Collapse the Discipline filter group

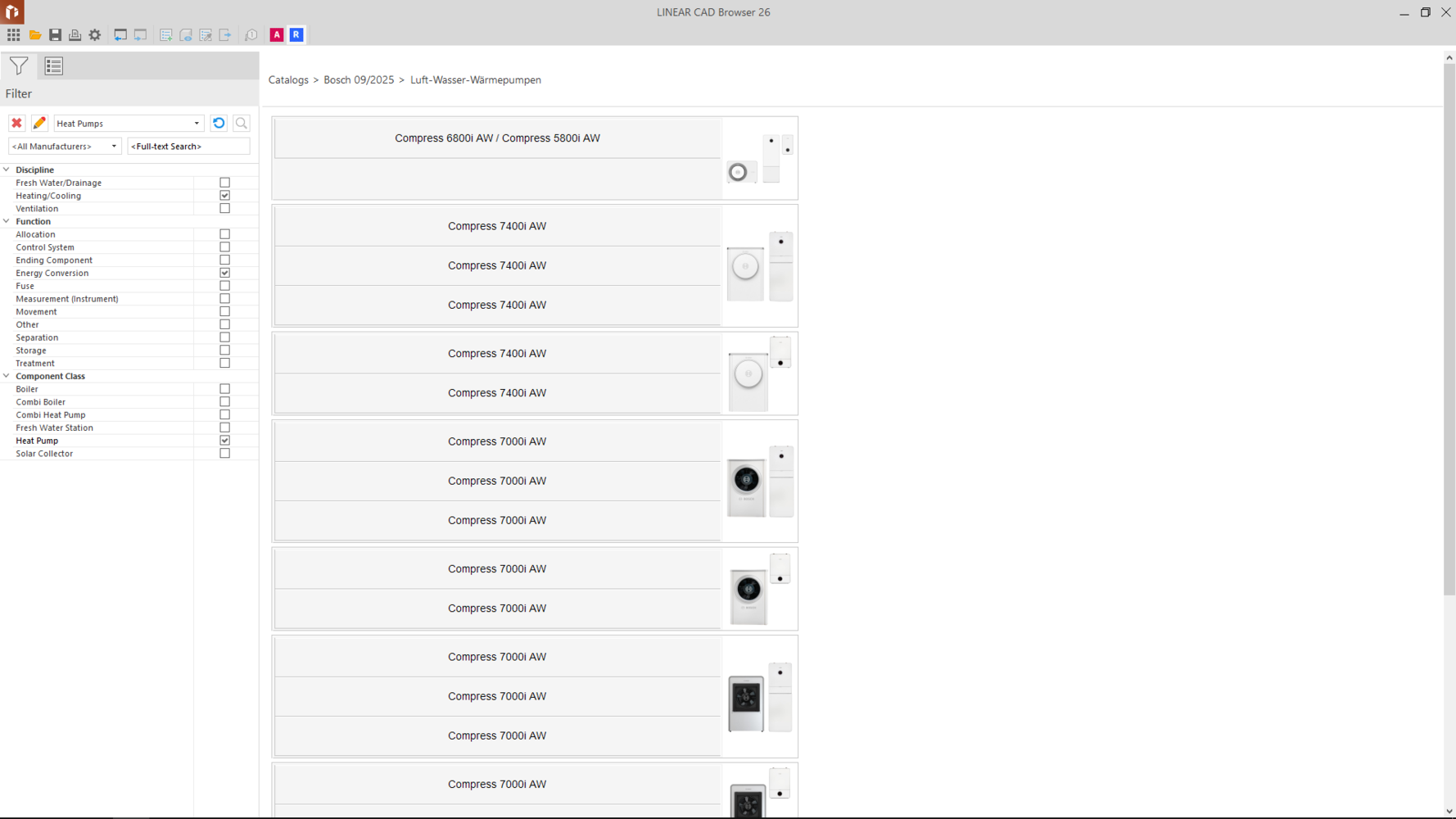coord(7,170)
